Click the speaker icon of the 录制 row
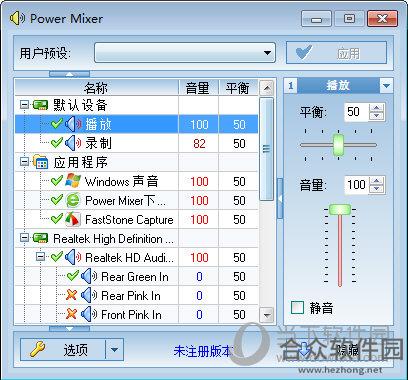Viewport: 408px width, 380px height. [73, 143]
